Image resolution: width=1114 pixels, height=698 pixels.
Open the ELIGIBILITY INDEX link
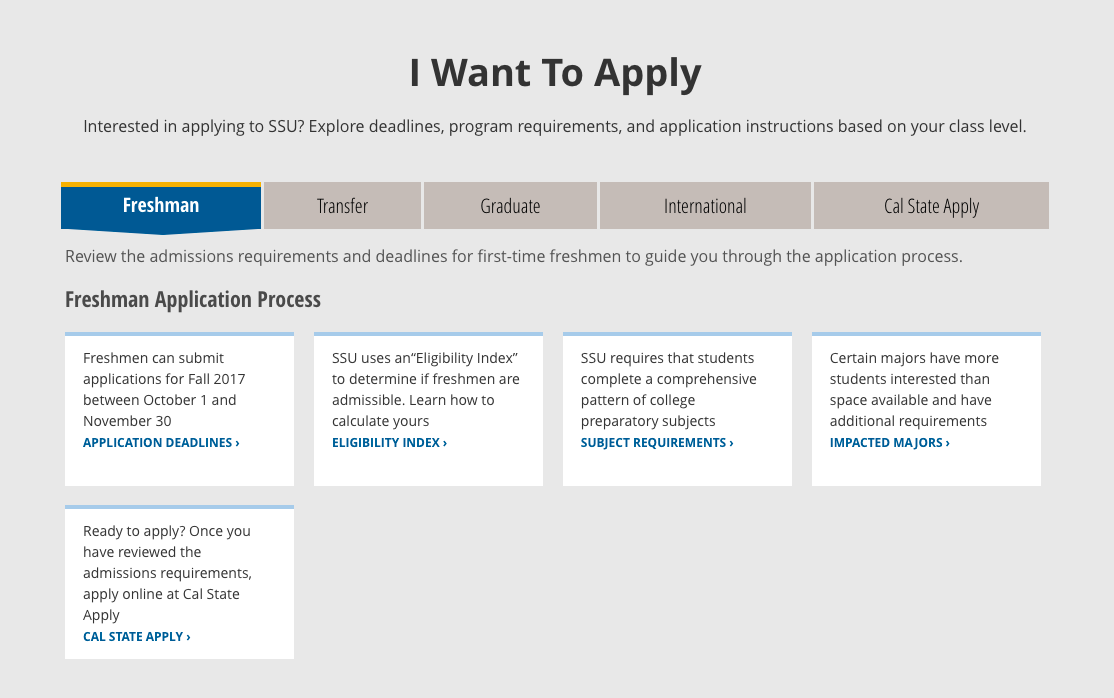coord(389,443)
